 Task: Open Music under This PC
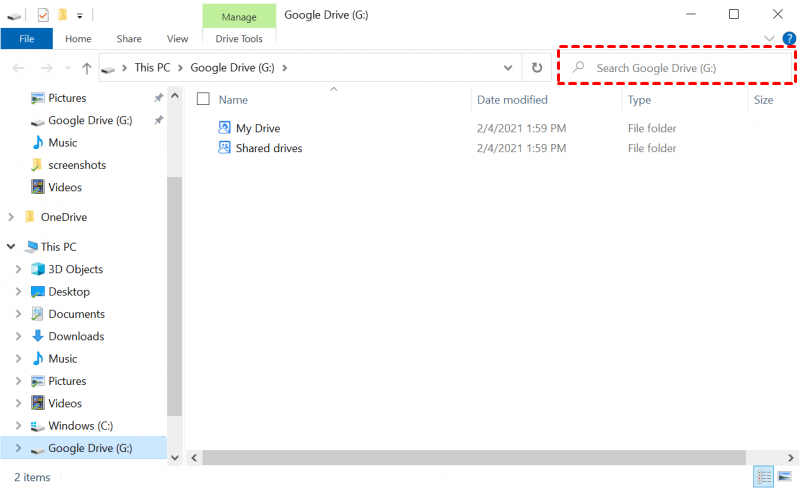point(62,359)
